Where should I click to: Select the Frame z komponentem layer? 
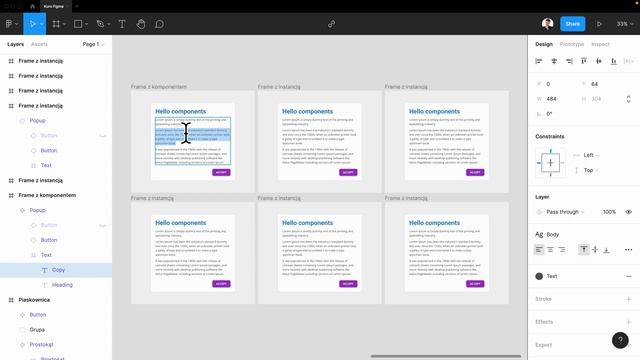point(56,195)
